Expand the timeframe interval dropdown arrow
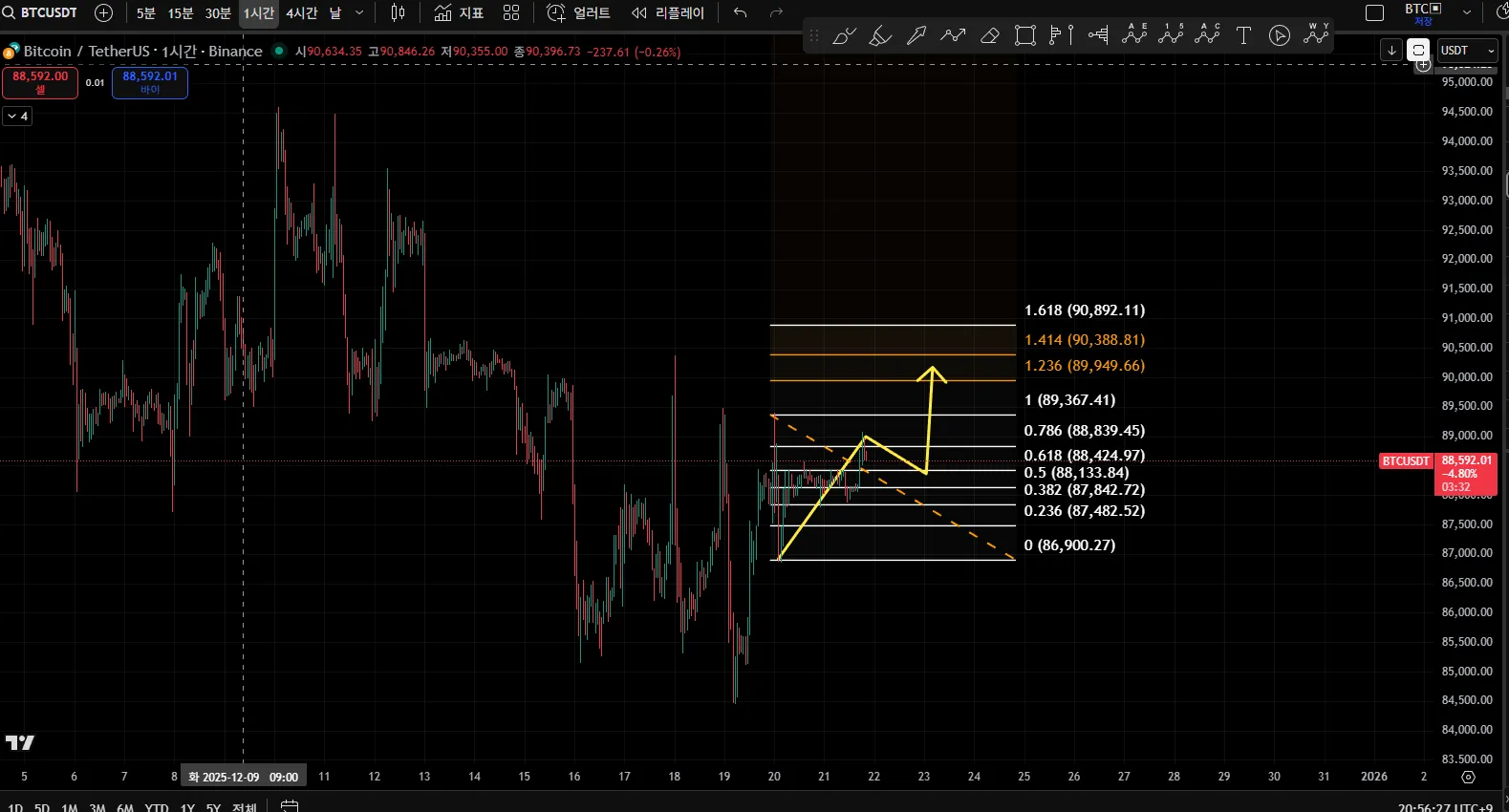1509x812 pixels. click(x=359, y=12)
